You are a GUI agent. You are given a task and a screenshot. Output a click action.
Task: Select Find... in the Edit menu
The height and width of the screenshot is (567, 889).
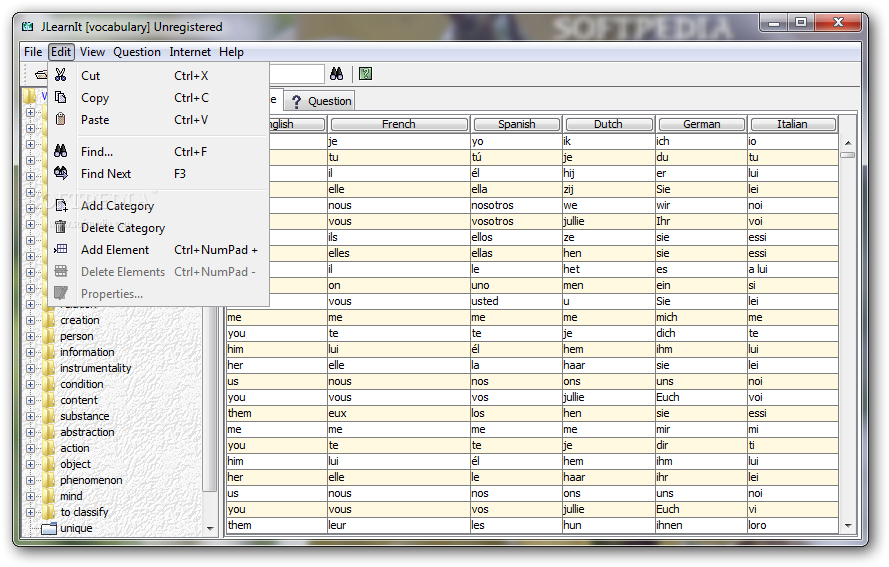(159, 151)
